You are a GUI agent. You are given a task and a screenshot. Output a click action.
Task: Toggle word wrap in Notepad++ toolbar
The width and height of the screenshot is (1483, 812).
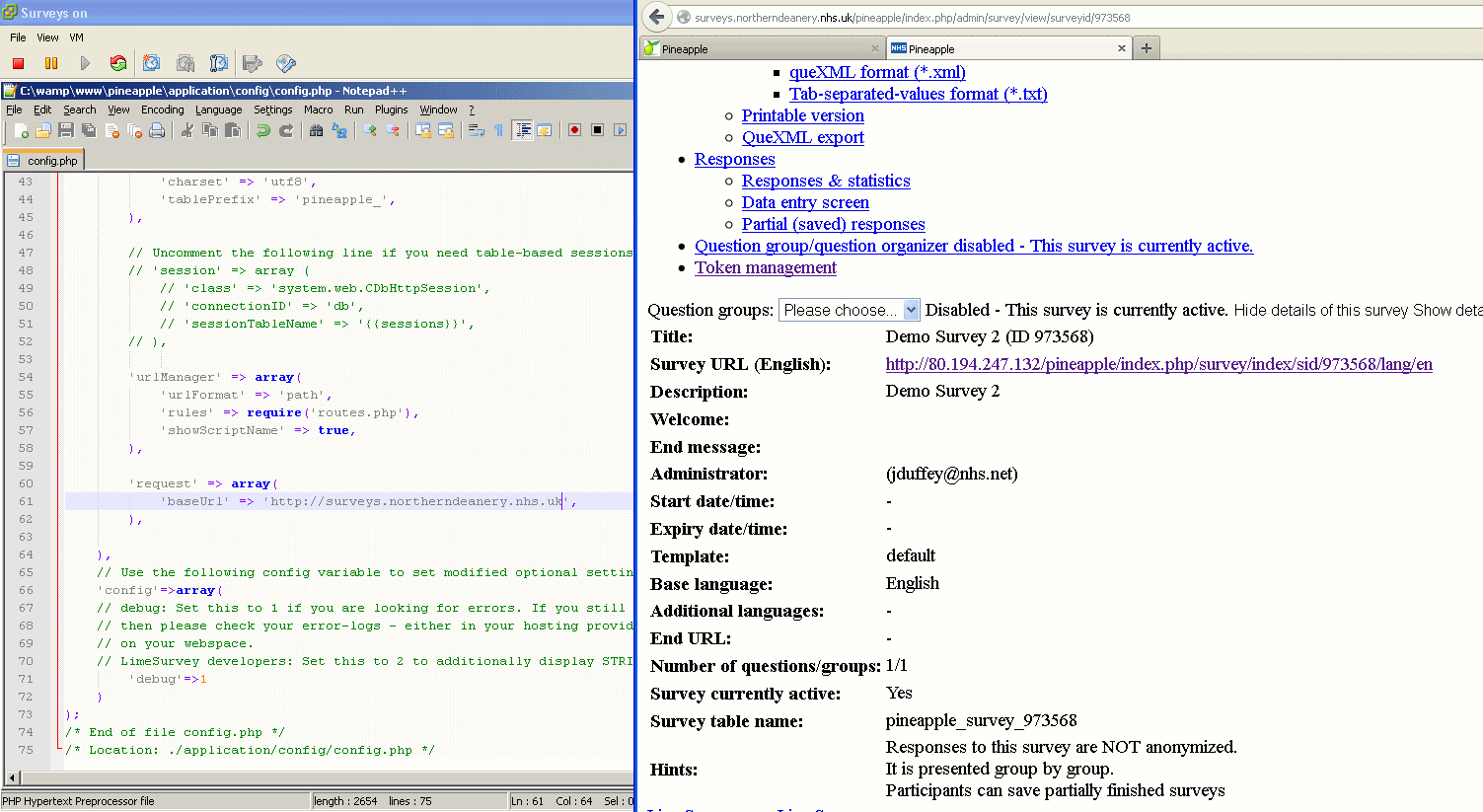tap(476, 130)
